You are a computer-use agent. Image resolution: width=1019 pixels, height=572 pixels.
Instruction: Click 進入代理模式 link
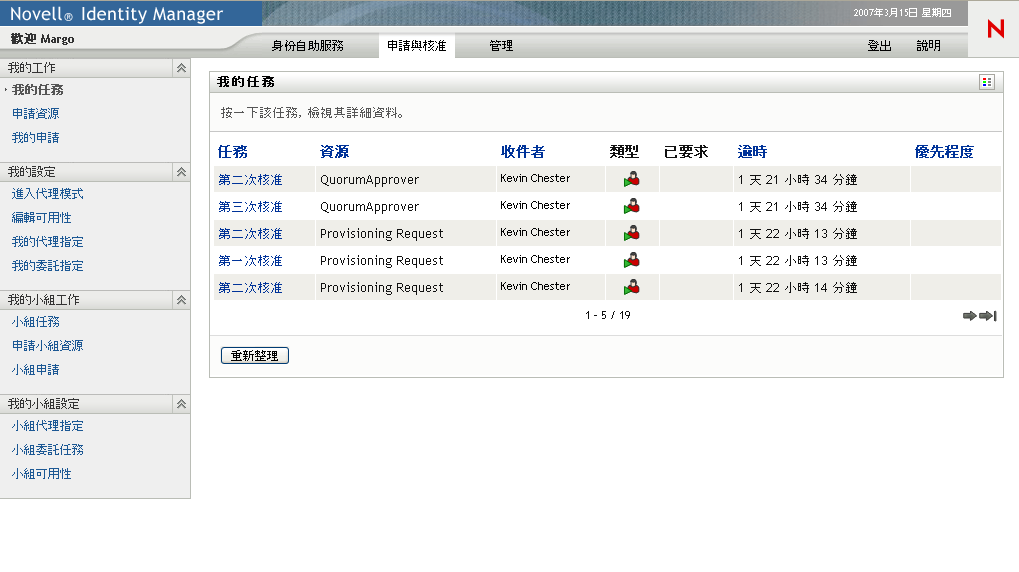point(47,194)
